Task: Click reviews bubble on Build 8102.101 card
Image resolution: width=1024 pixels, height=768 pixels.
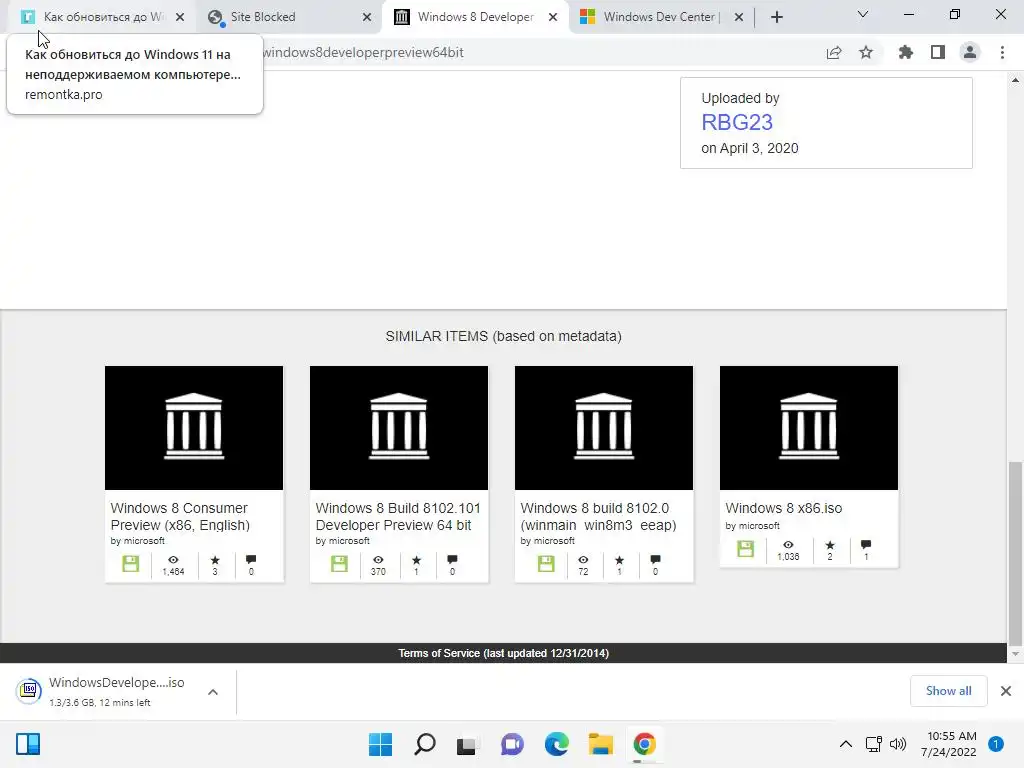Action: [452, 560]
